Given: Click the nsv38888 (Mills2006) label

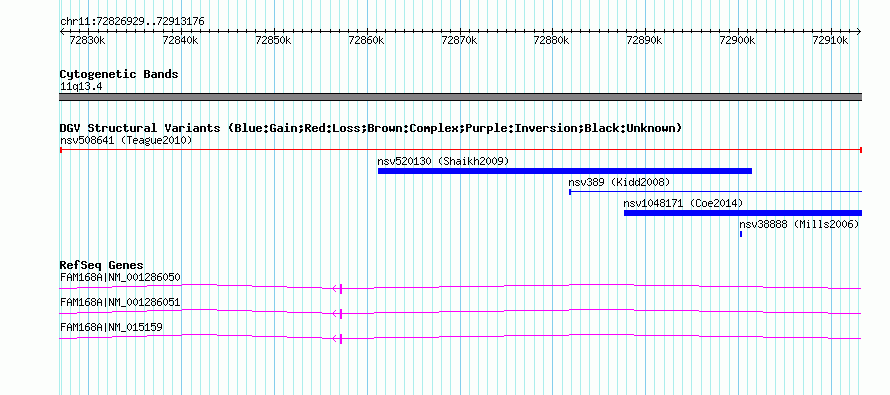Looking at the screenshot, I should click(x=799, y=224).
